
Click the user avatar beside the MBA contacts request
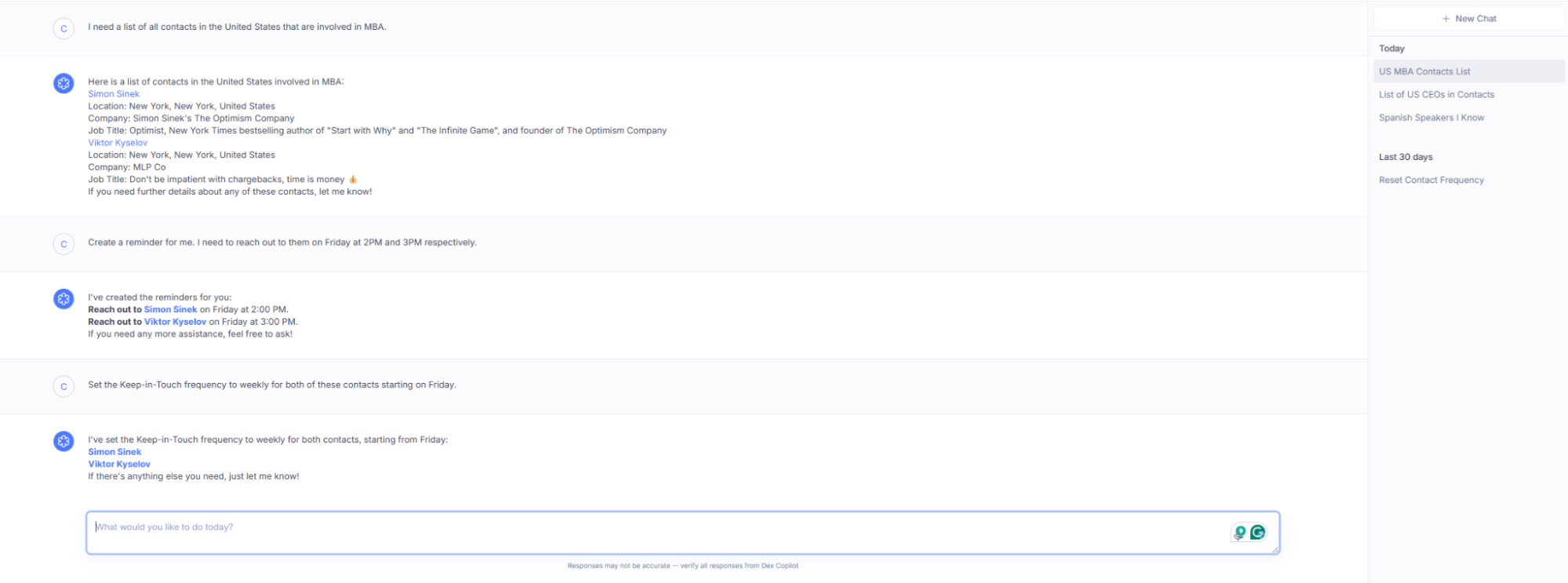point(64,28)
